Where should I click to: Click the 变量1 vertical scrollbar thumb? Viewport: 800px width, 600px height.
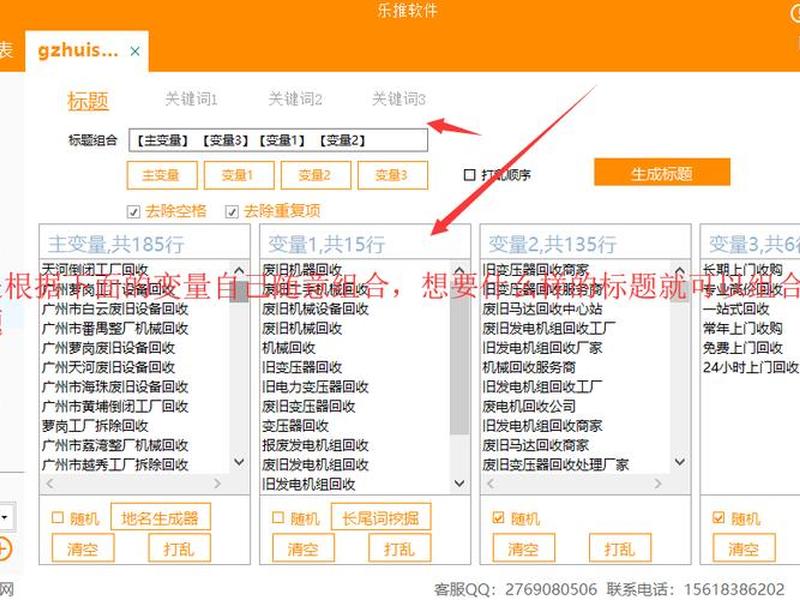click(459, 357)
